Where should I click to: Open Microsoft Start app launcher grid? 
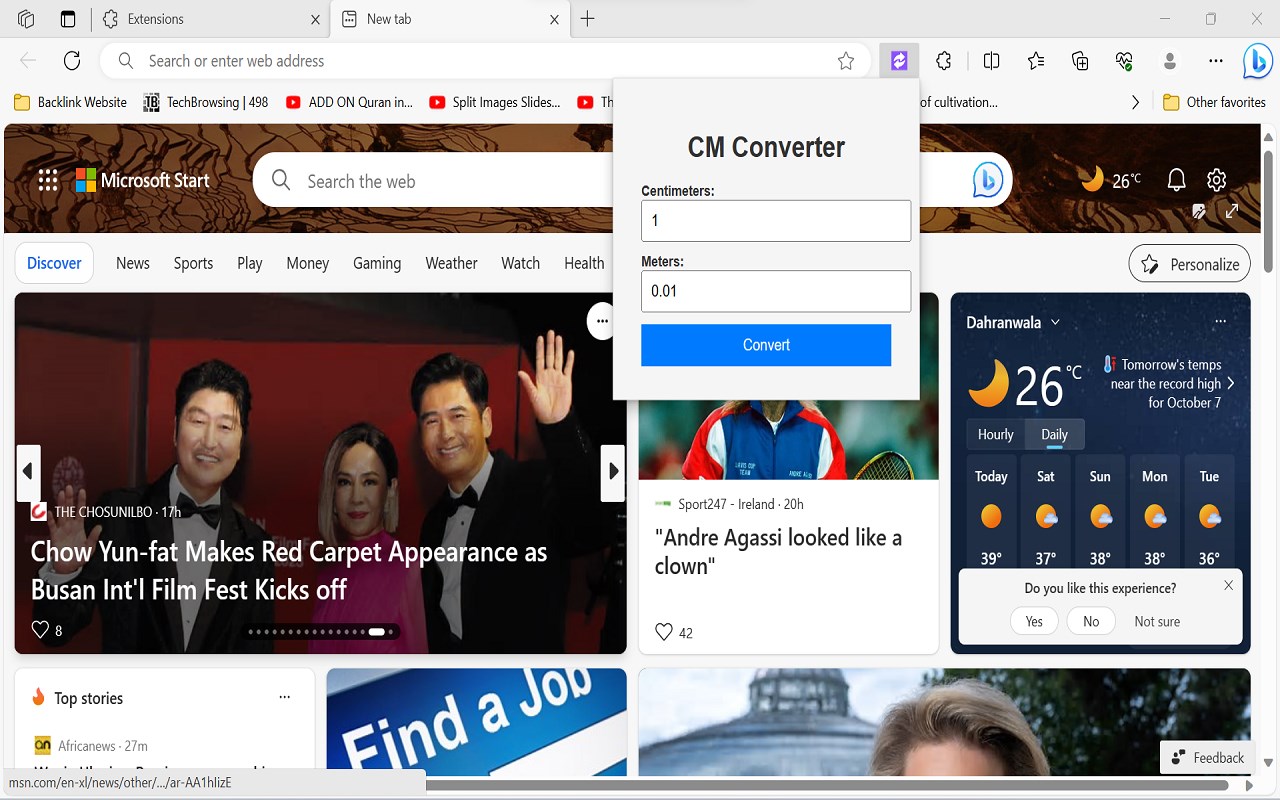(47, 180)
